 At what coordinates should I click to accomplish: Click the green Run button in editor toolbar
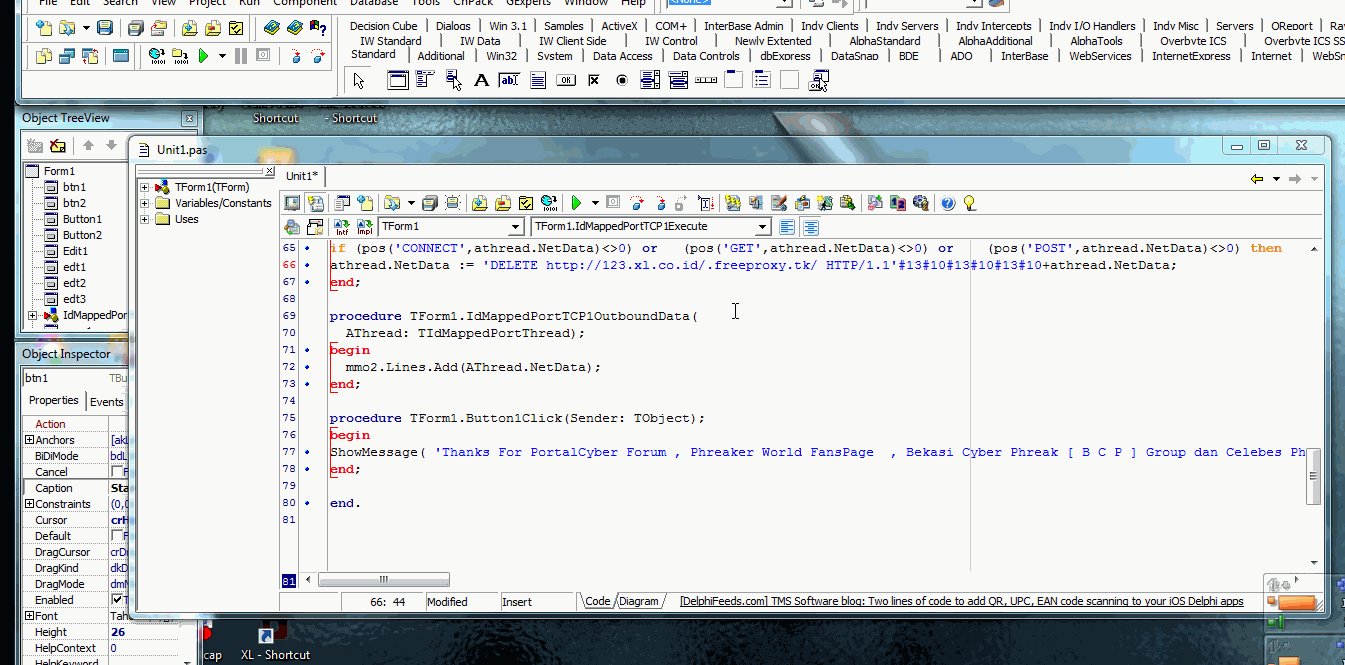pyautogui.click(x=576, y=203)
